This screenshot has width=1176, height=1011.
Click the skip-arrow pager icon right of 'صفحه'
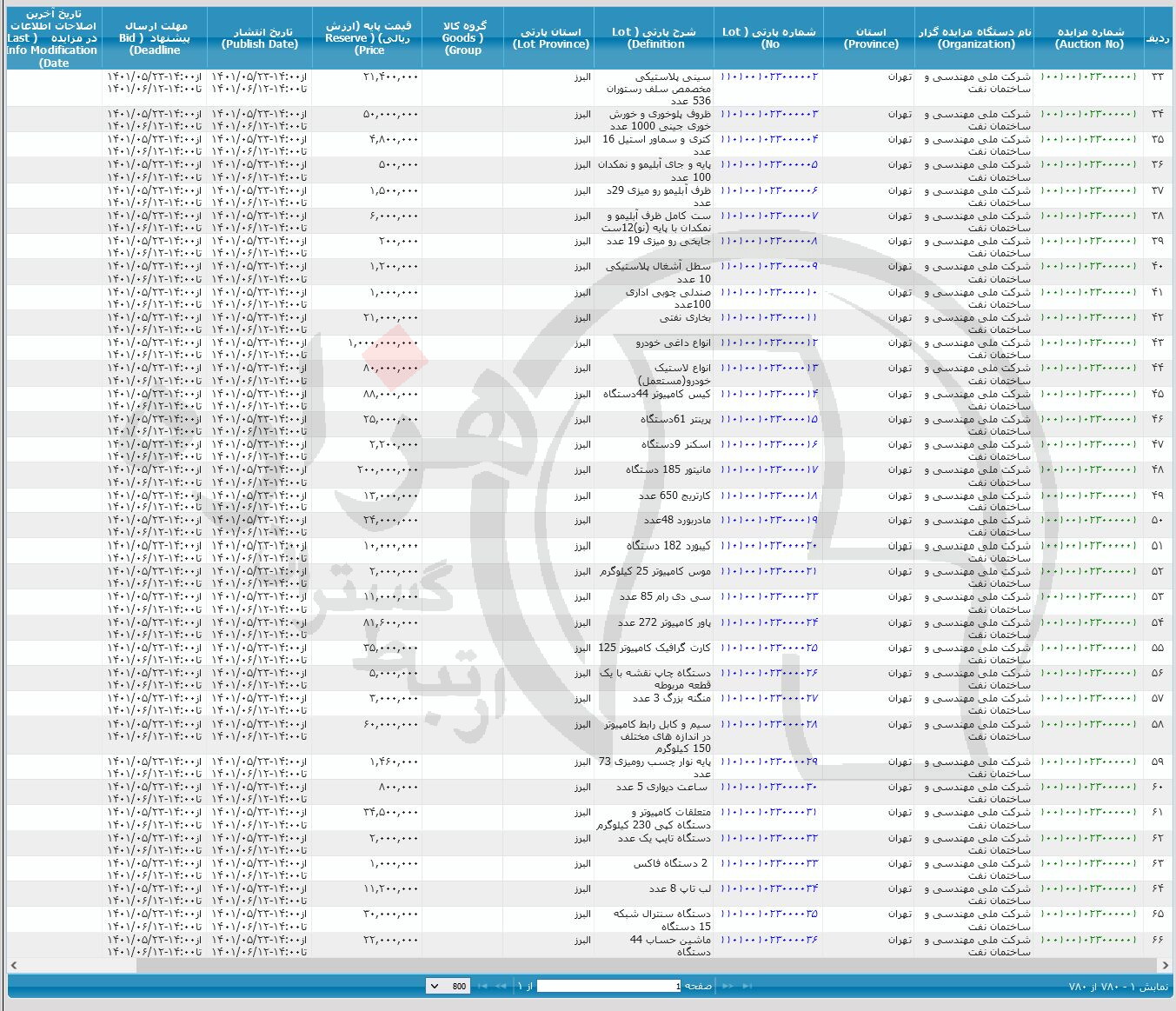coord(747,986)
